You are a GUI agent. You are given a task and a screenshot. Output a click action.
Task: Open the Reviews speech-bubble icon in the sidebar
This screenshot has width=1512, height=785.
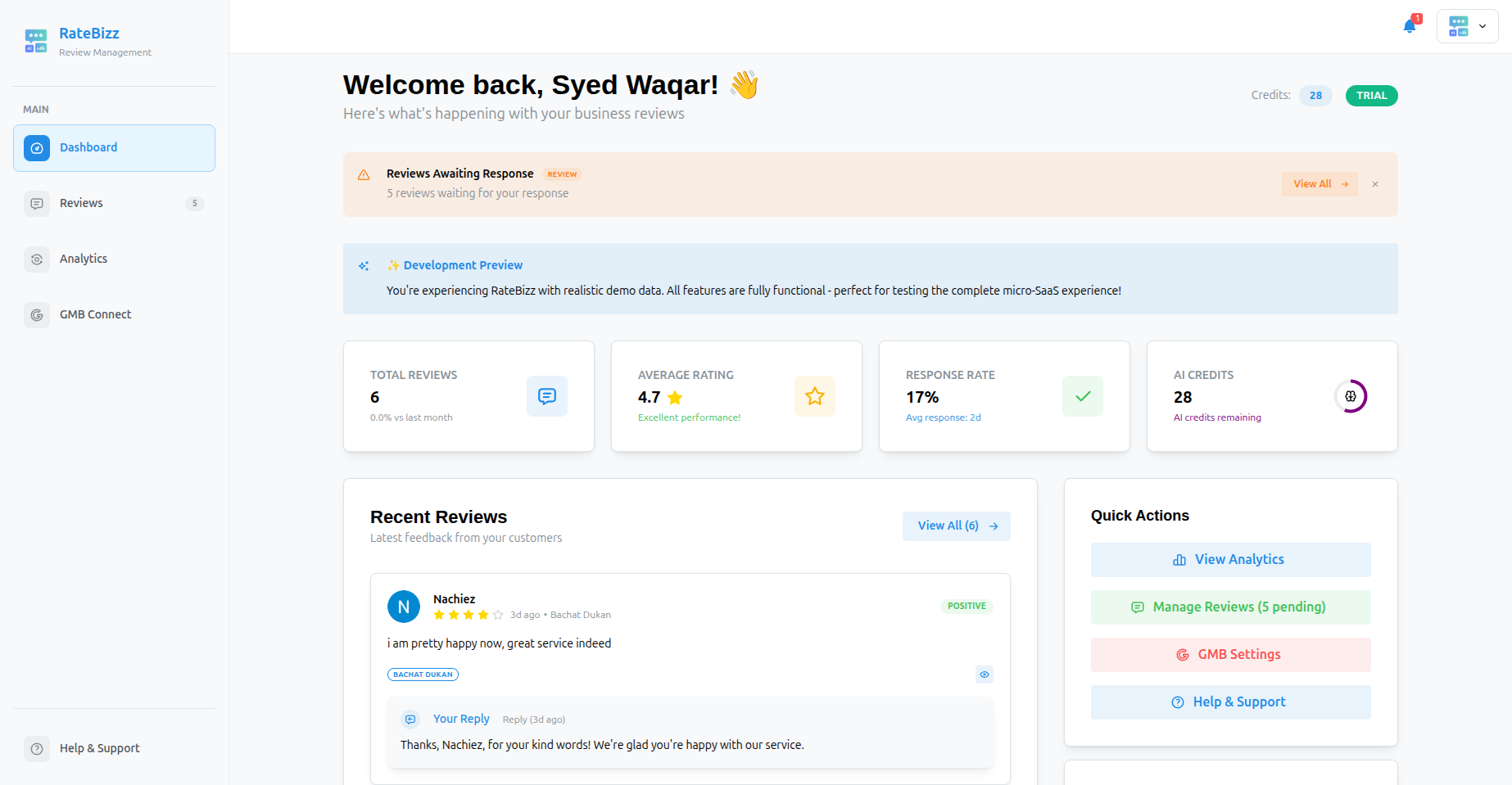pos(37,203)
